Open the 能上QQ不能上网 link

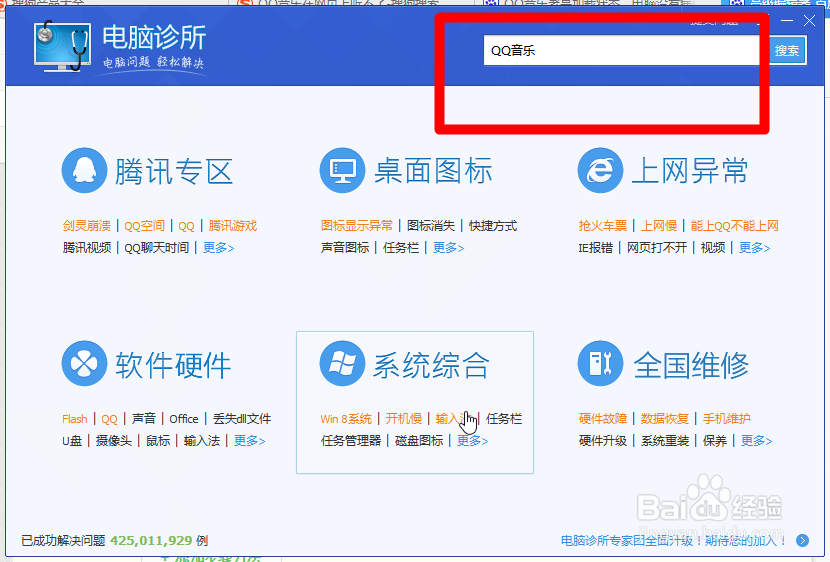tap(735, 226)
